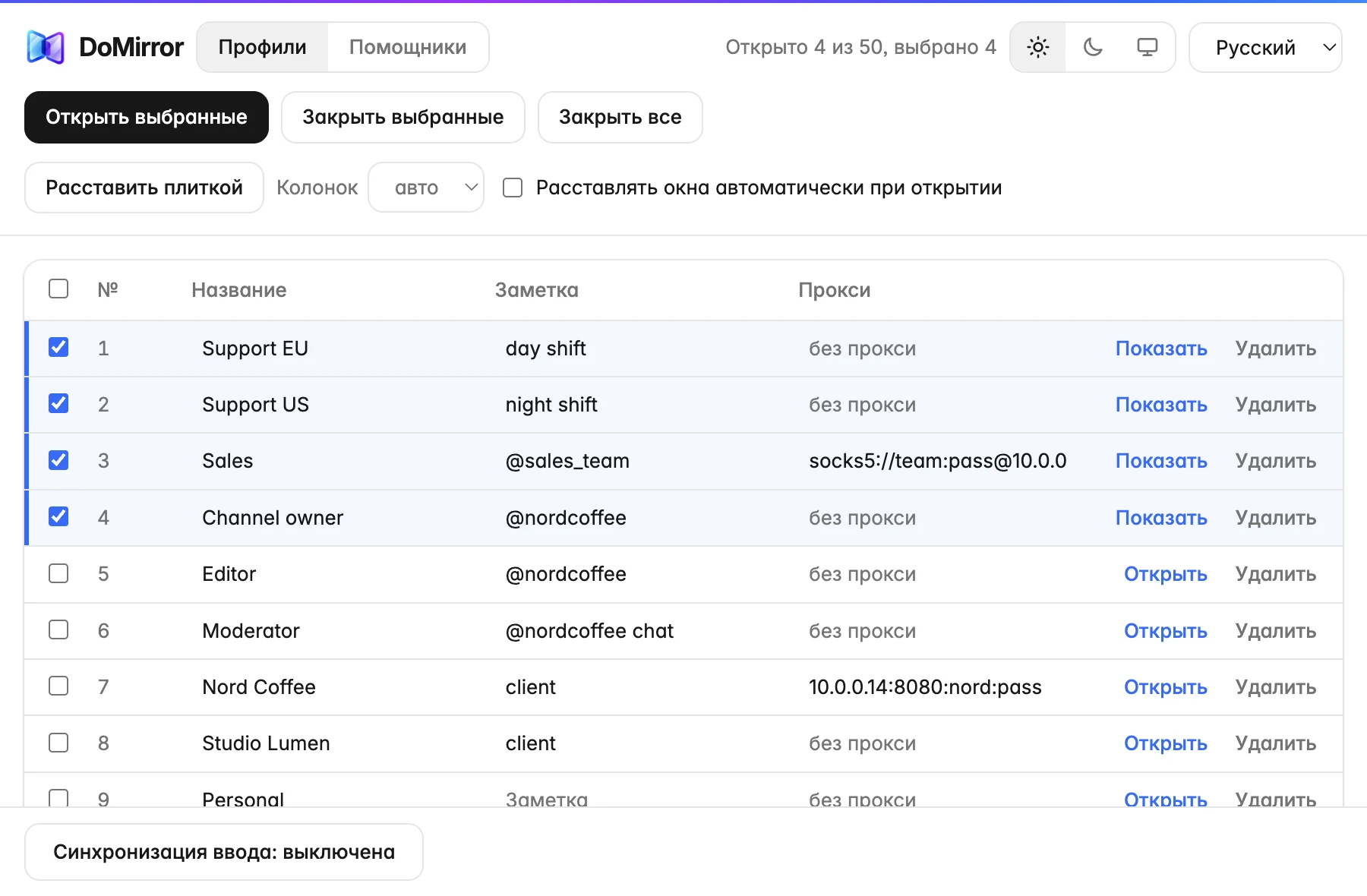Viewport: 1367px width, 896px height.
Task: Click Расставить плиткой button
Action: coord(144,188)
